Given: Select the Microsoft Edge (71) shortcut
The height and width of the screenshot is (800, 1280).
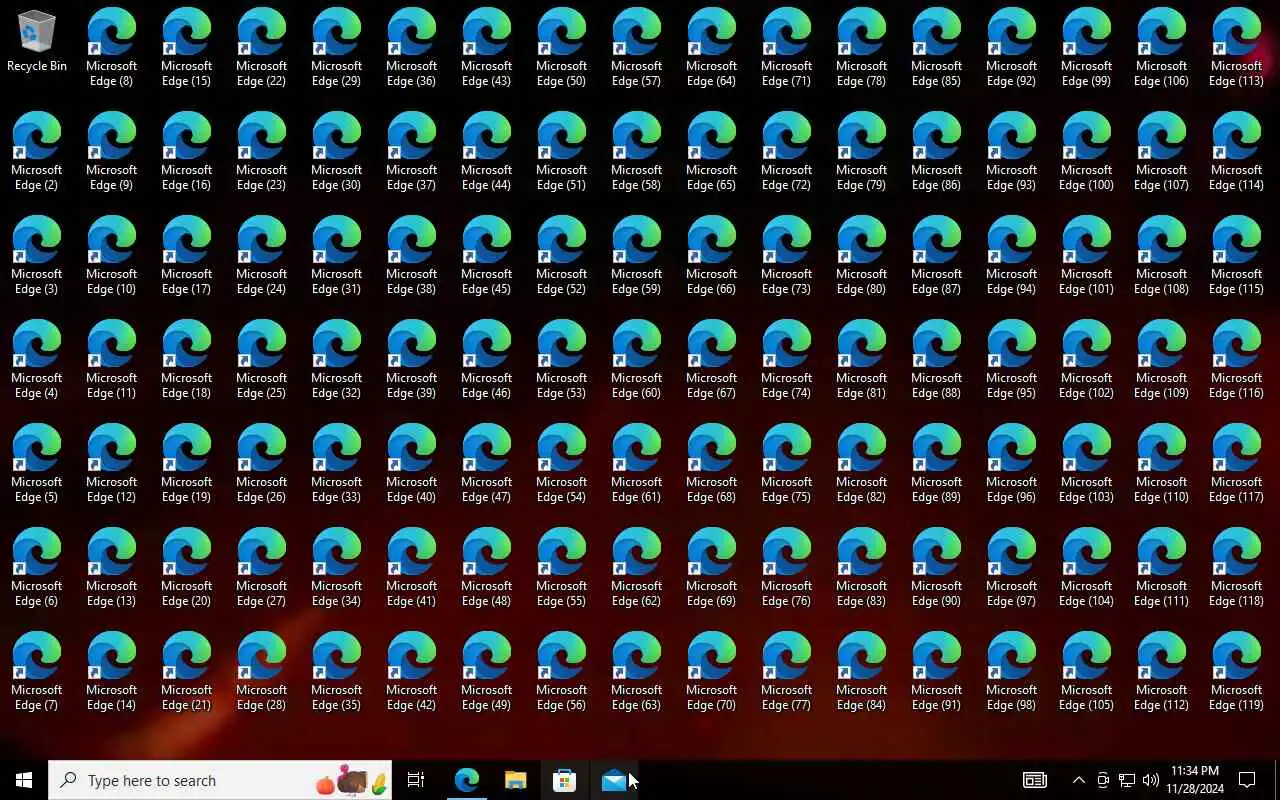Looking at the screenshot, I should [x=787, y=48].
